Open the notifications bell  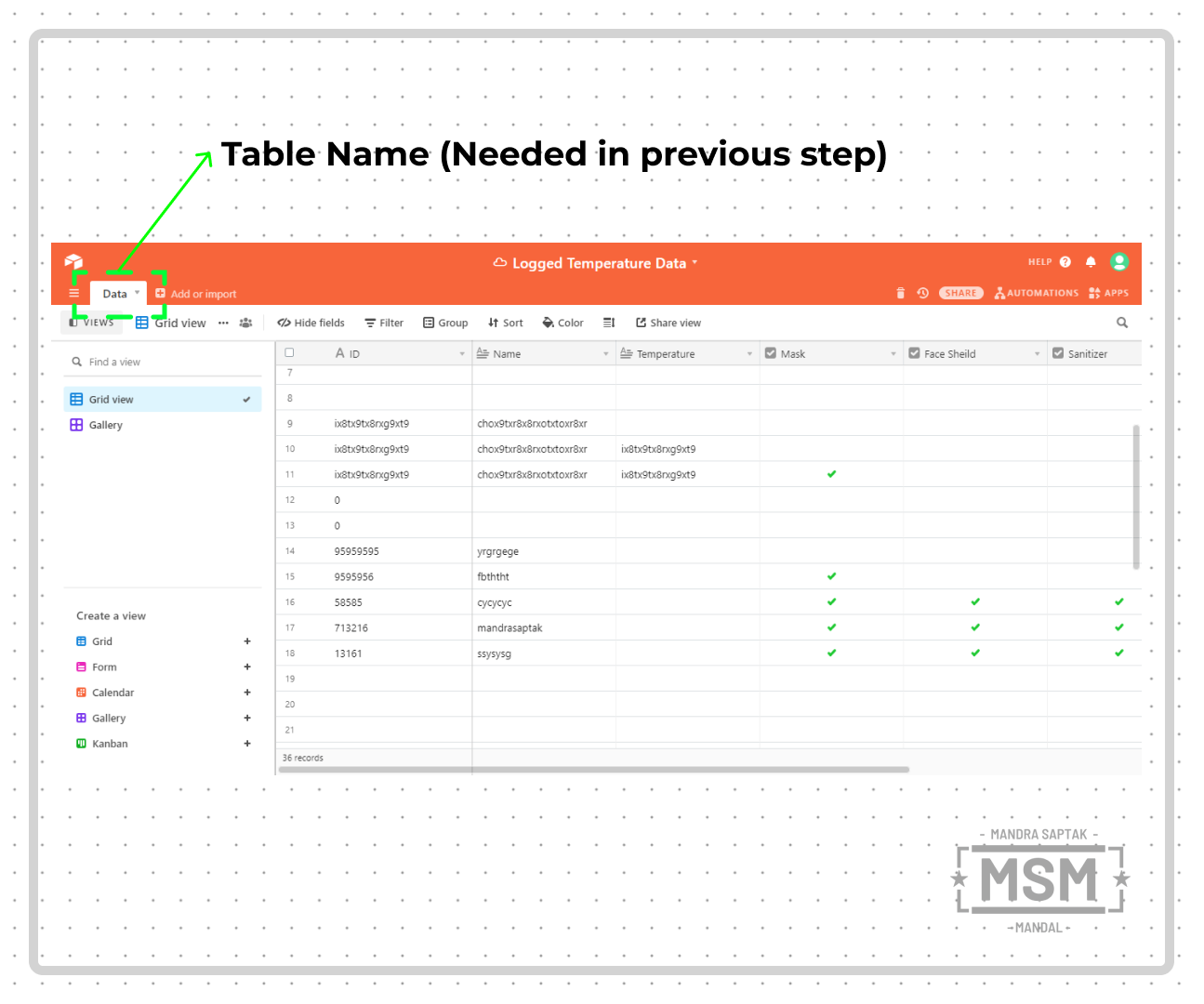[x=1091, y=262]
